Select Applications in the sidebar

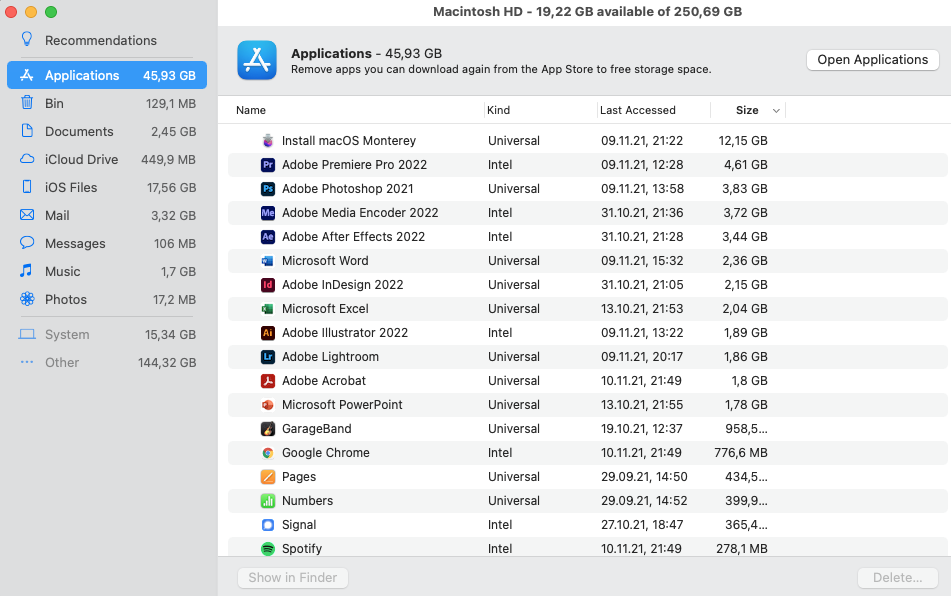[107, 75]
